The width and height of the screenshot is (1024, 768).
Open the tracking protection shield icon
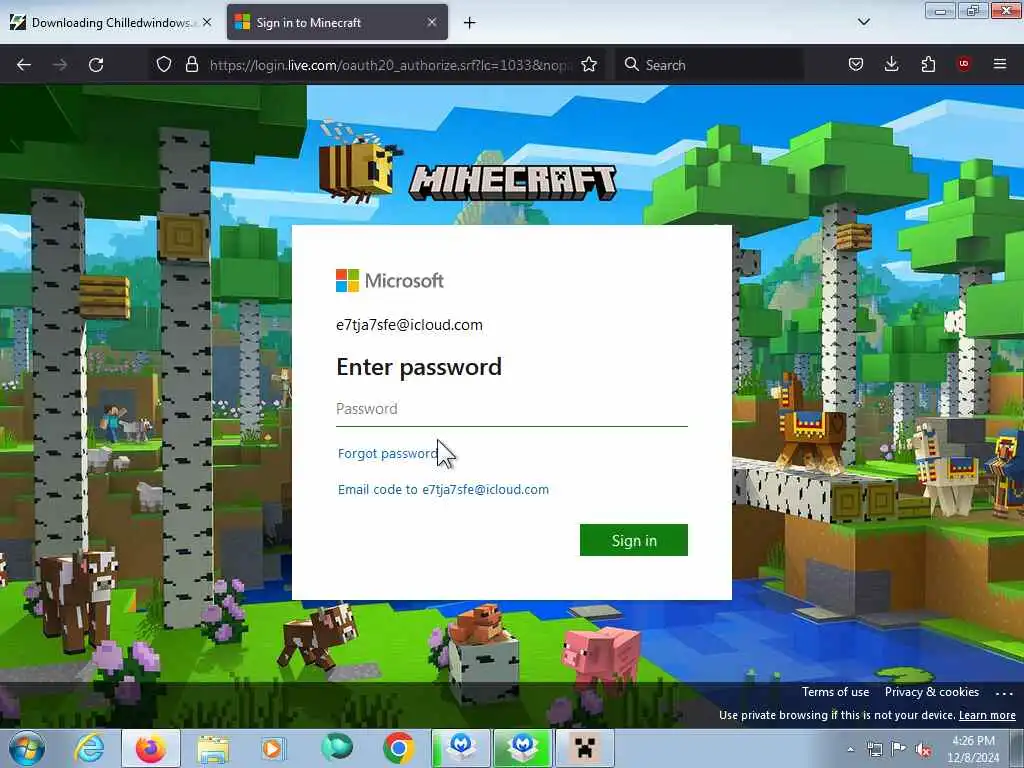164,65
